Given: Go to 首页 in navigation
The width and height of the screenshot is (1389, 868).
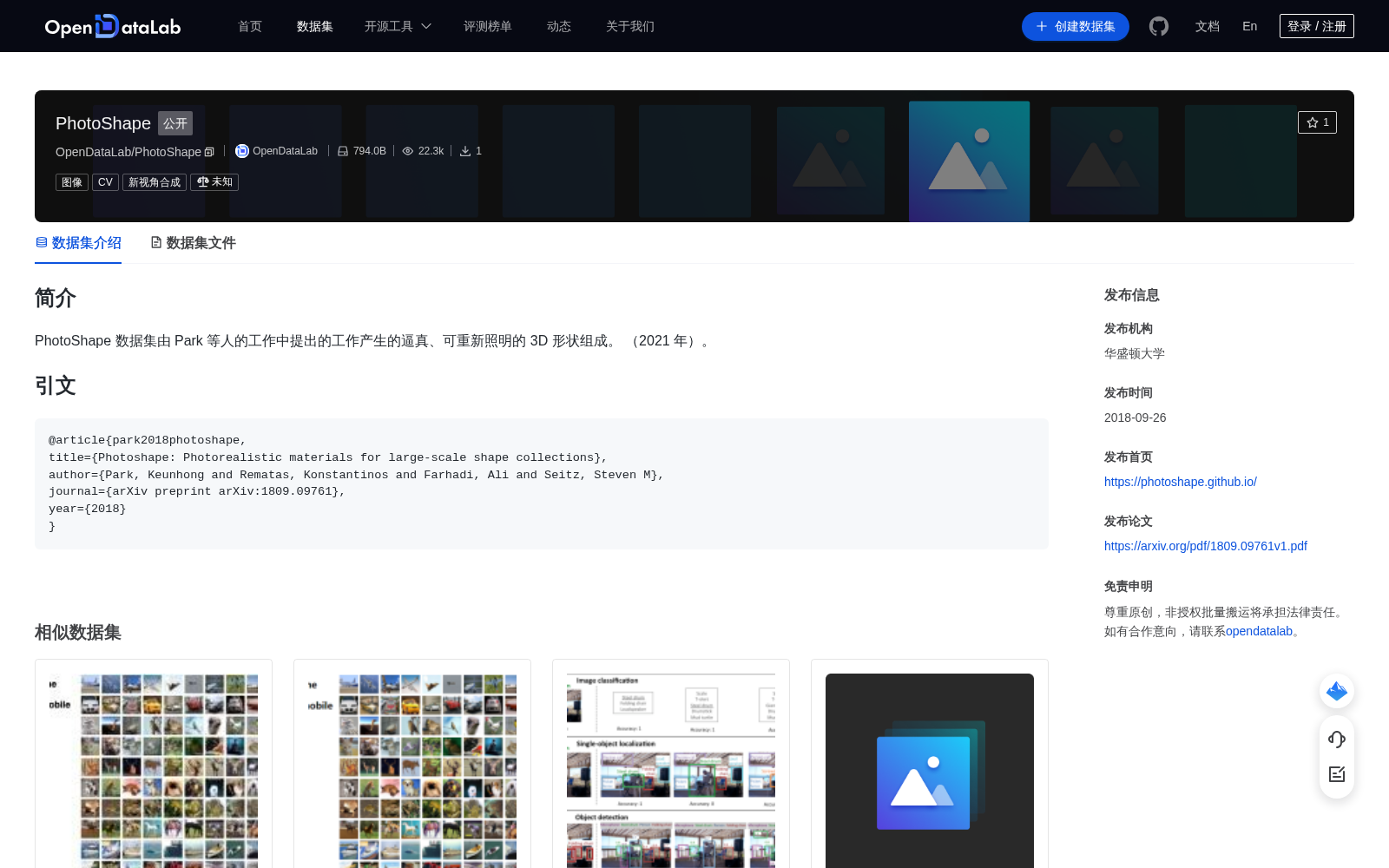Looking at the screenshot, I should click(x=250, y=26).
